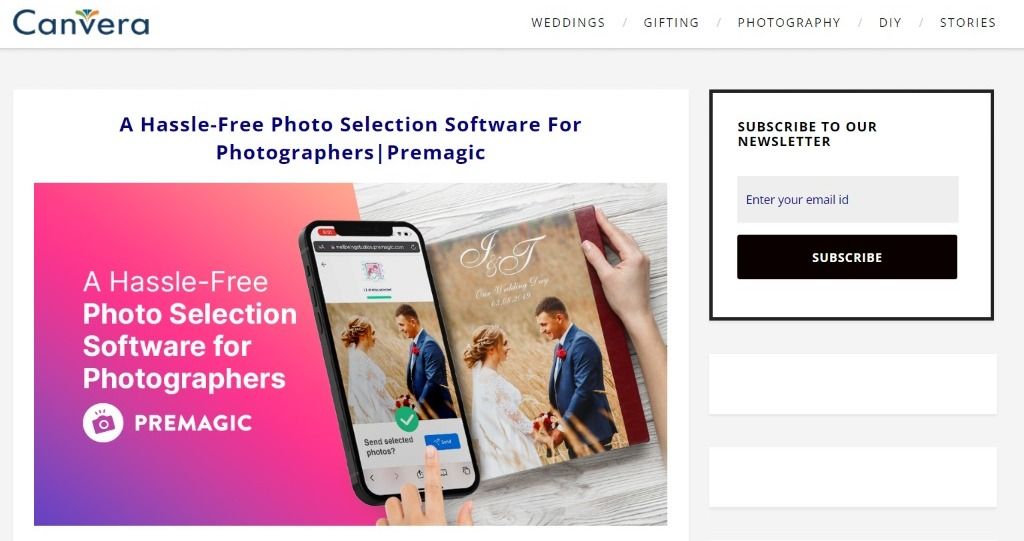
Task: Click the phone browser address bar
Action: click(368, 247)
